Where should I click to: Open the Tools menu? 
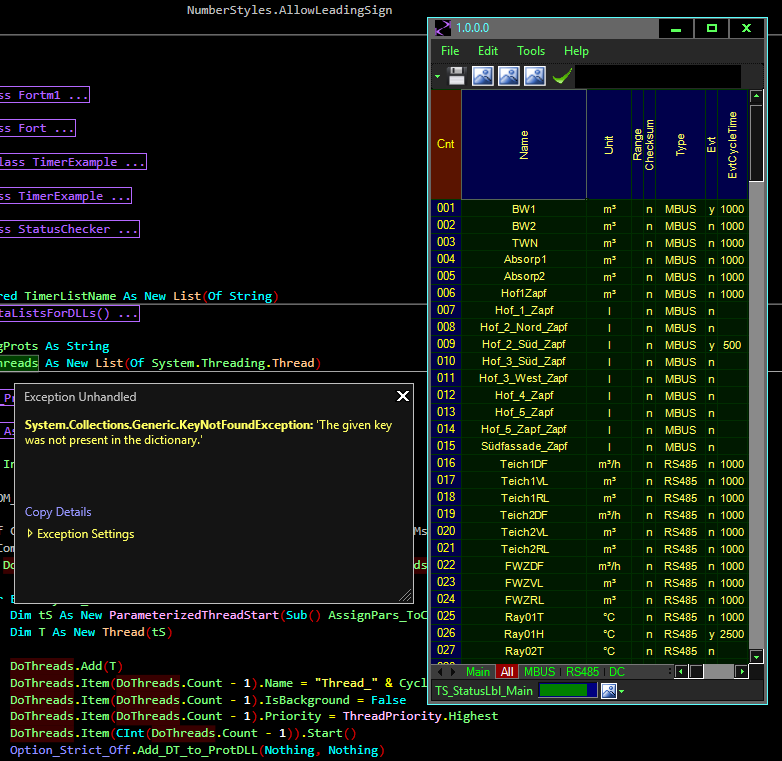(x=531, y=51)
